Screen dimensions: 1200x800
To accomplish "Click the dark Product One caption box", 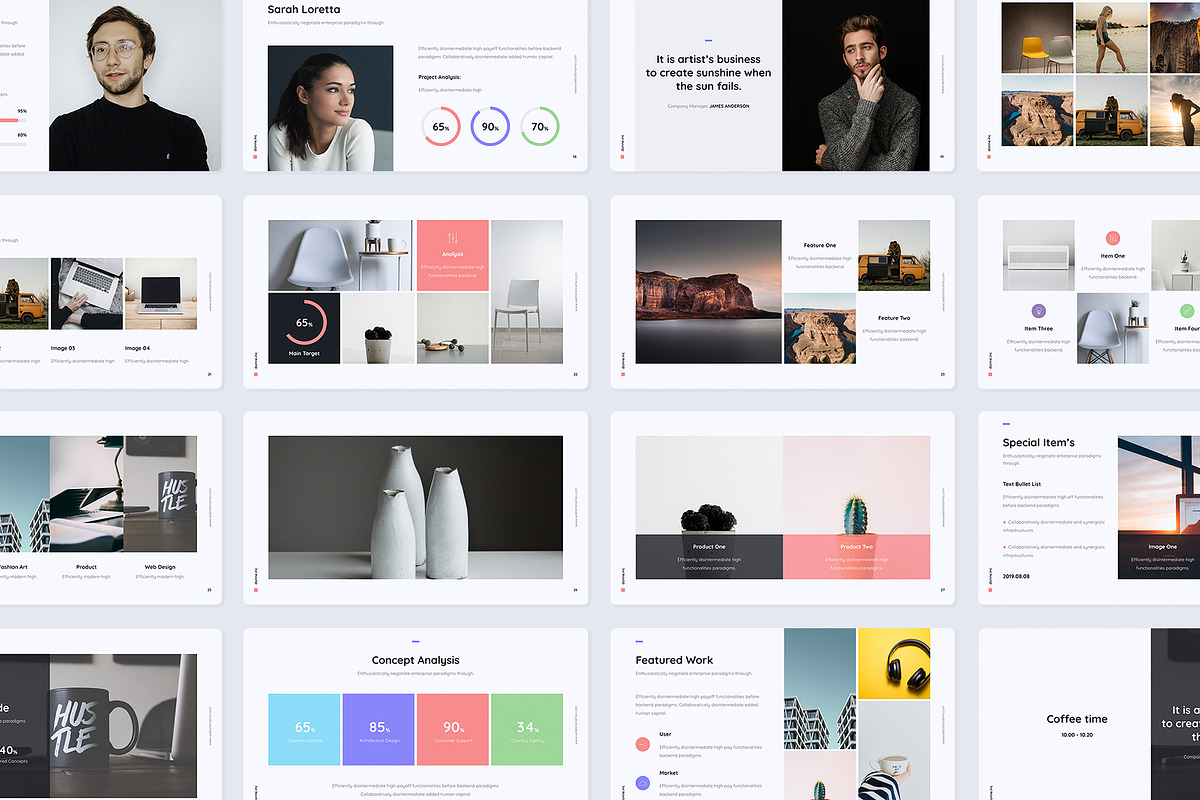I will (709, 557).
